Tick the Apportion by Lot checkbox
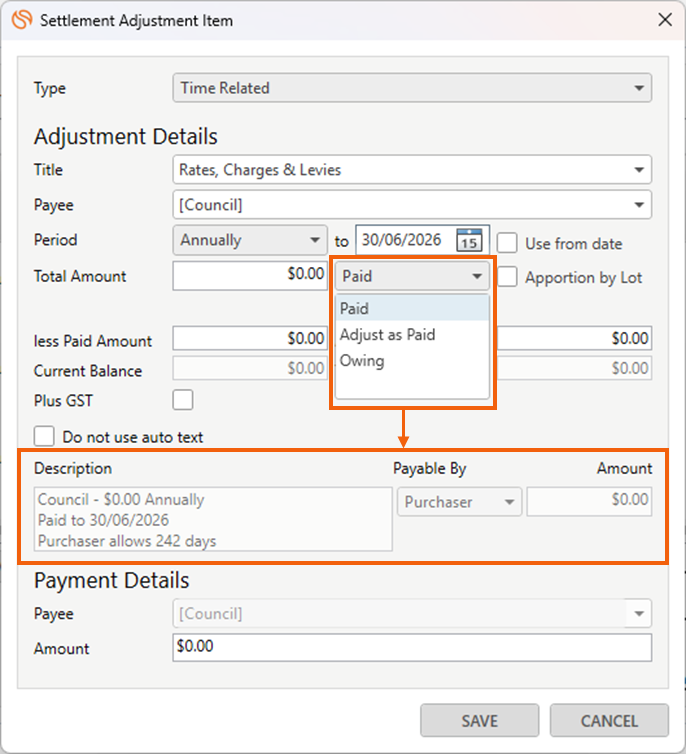The image size is (686, 754). (x=508, y=277)
